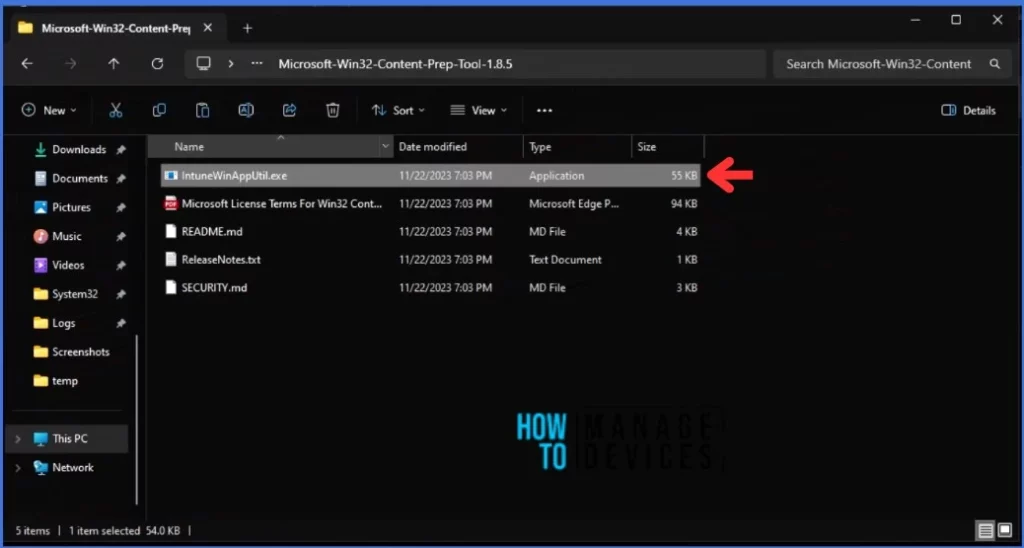This screenshot has width=1024, height=548.
Task: Go up one folder level
Action: (x=114, y=63)
